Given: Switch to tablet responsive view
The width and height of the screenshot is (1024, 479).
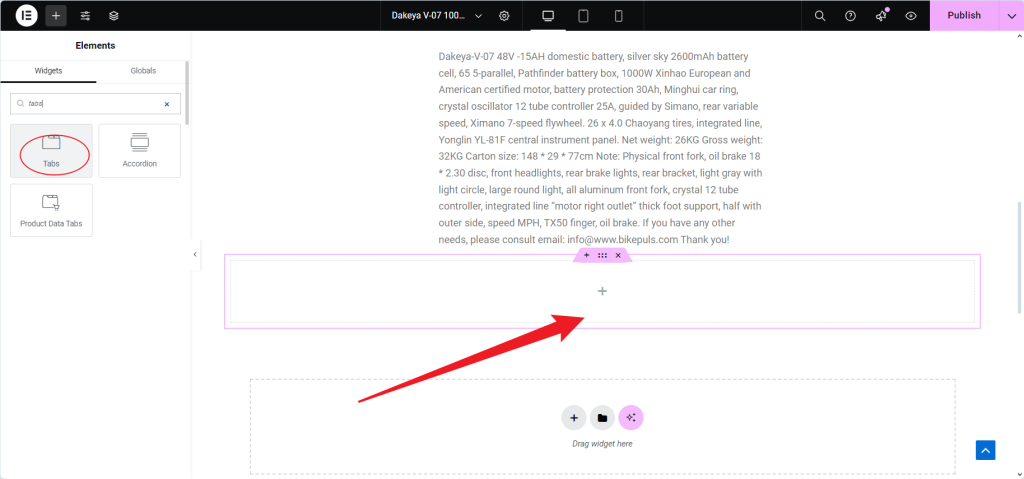Looking at the screenshot, I should 583,16.
